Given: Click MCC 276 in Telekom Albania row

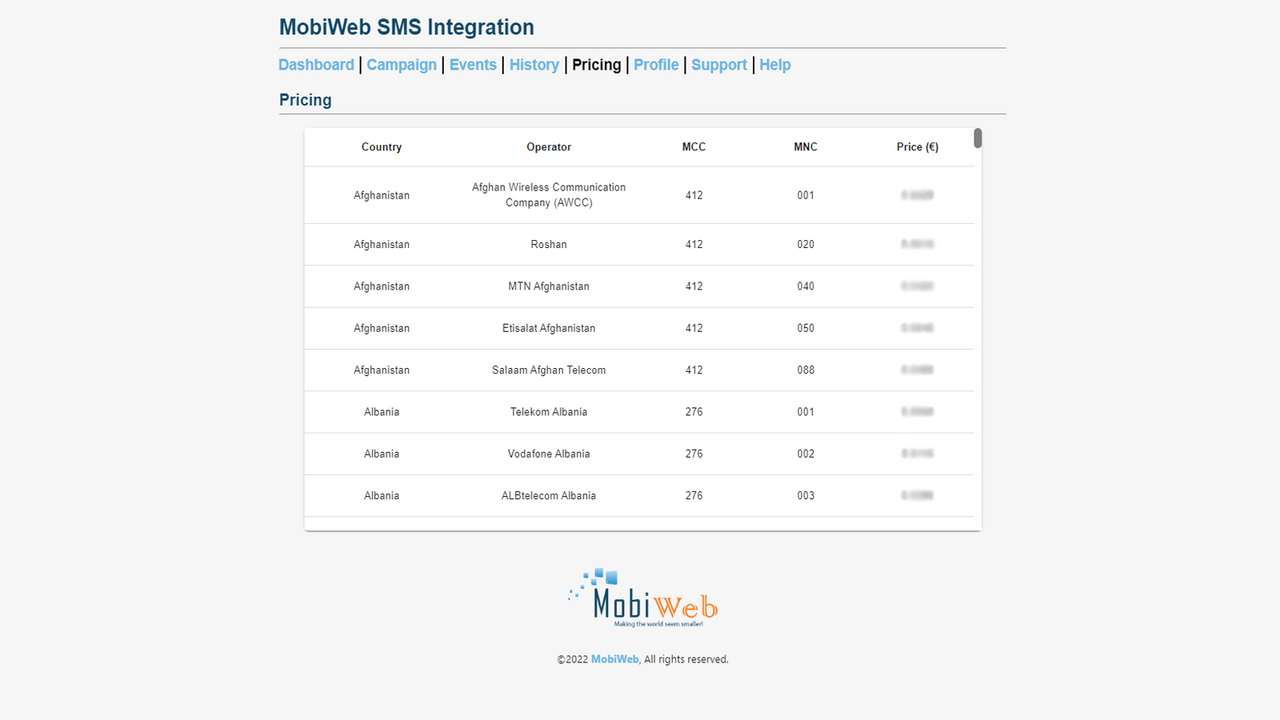Looking at the screenshot, I should [x=694, y=413].
